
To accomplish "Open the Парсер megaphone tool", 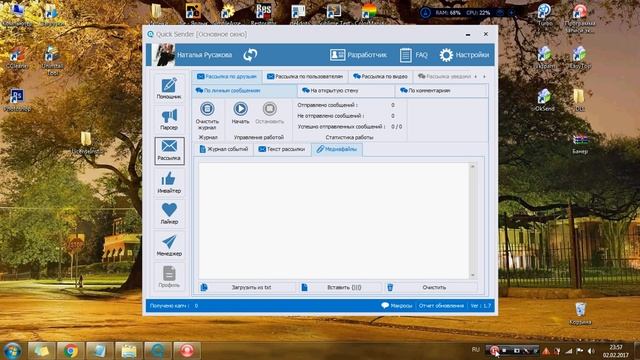I will point(169,119).
